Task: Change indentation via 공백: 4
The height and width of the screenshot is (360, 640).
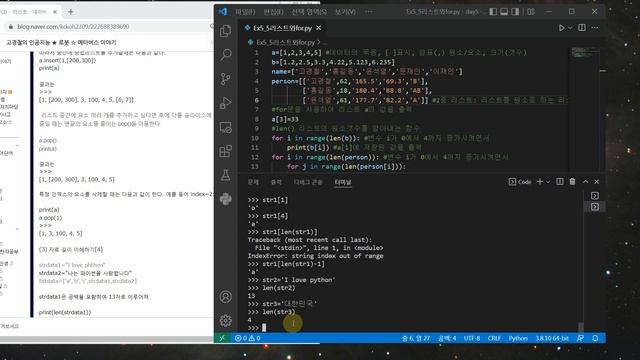Action: pyautogui.click(x=447, y=338)
